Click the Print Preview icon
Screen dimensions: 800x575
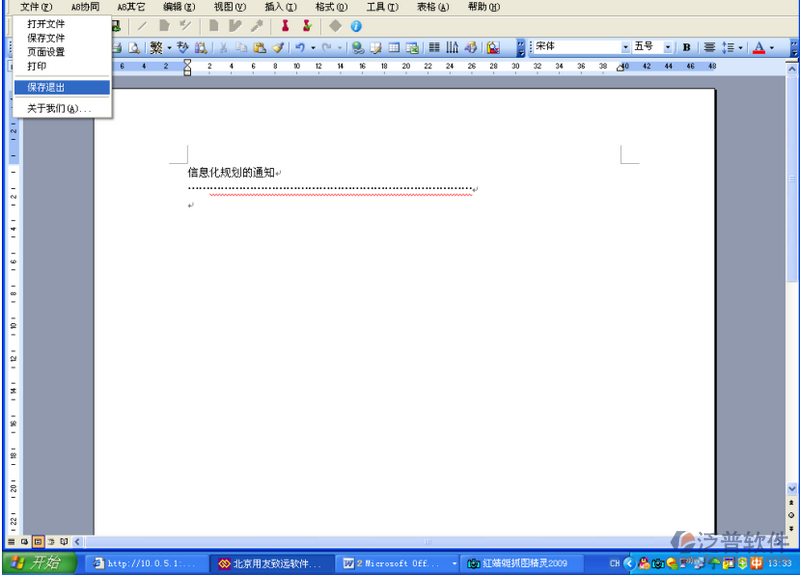click(x=134, y=47)
